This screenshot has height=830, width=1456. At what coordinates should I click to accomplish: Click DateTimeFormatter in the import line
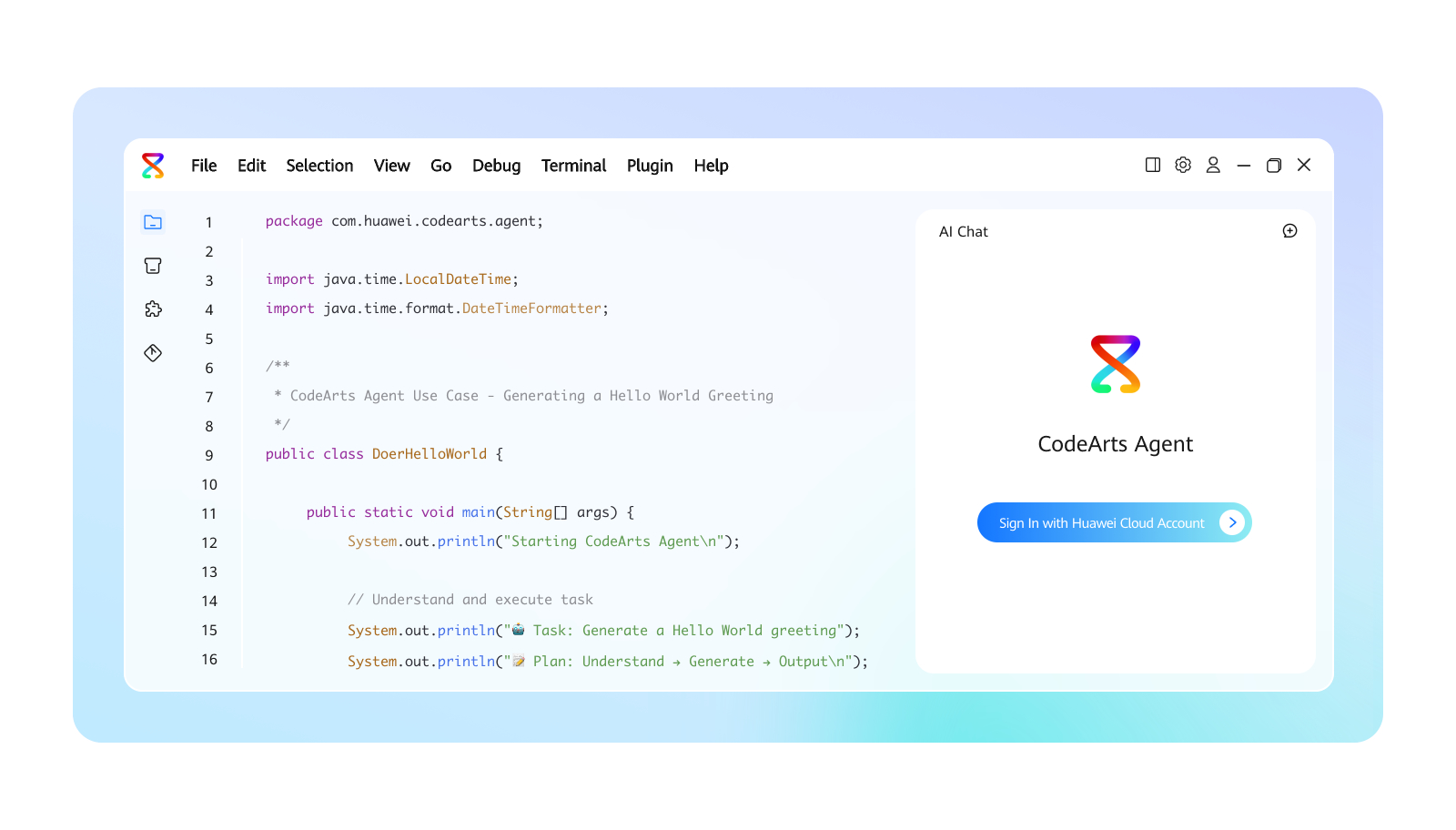tap(531, 309)
